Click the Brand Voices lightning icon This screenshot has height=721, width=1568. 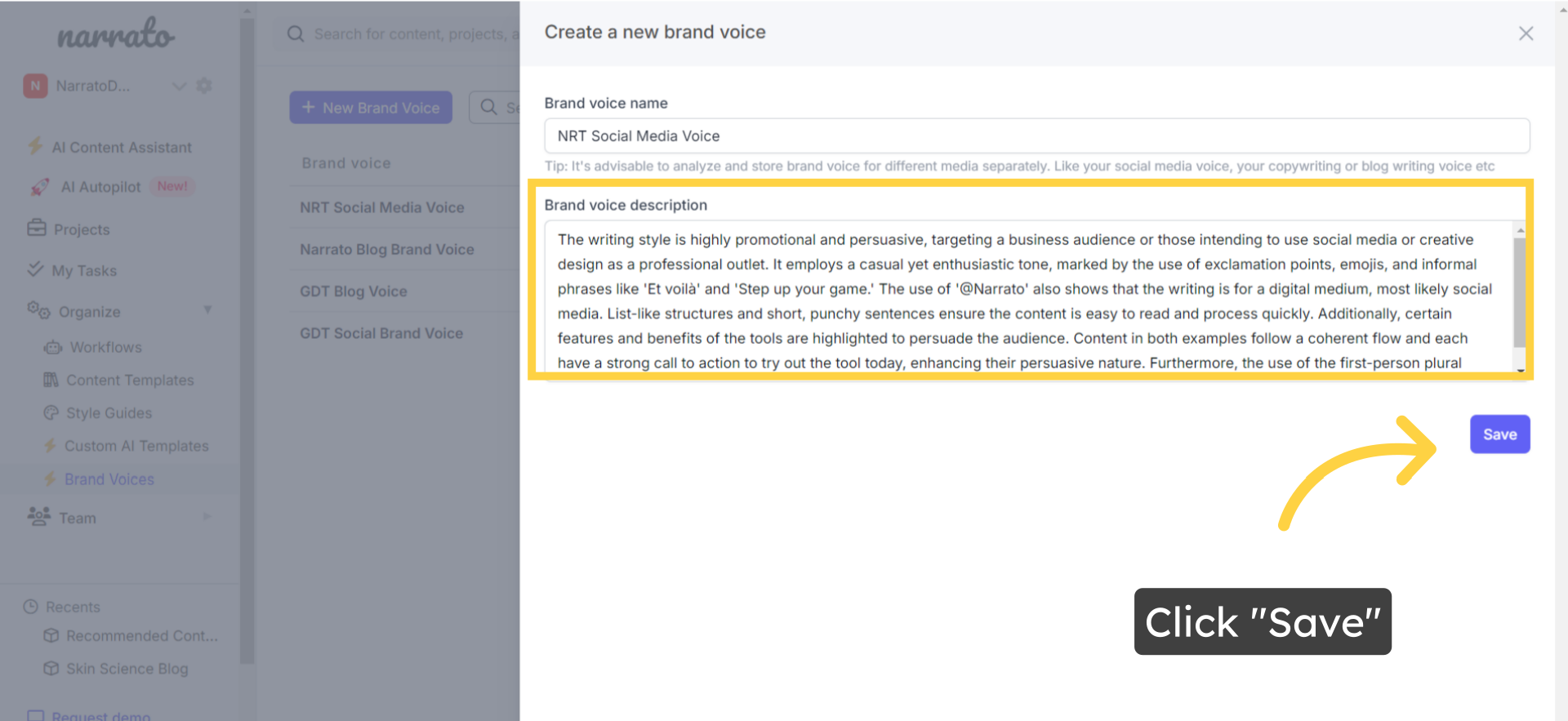tap(50, 478)
